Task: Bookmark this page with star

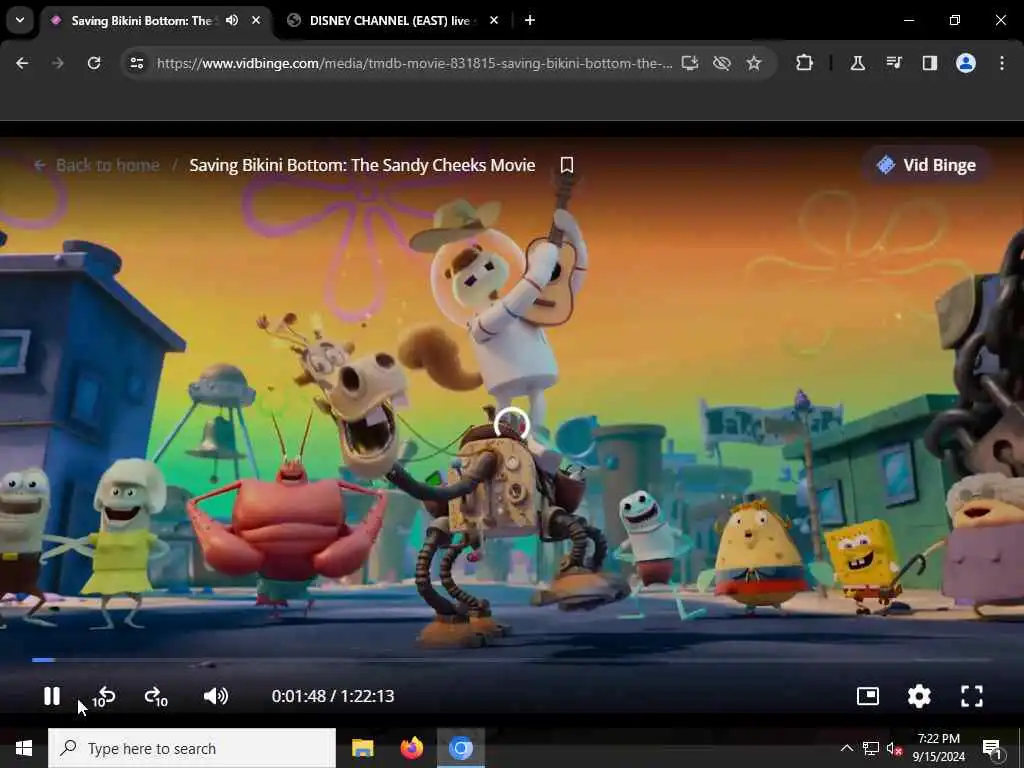Action: click(754, 63)
